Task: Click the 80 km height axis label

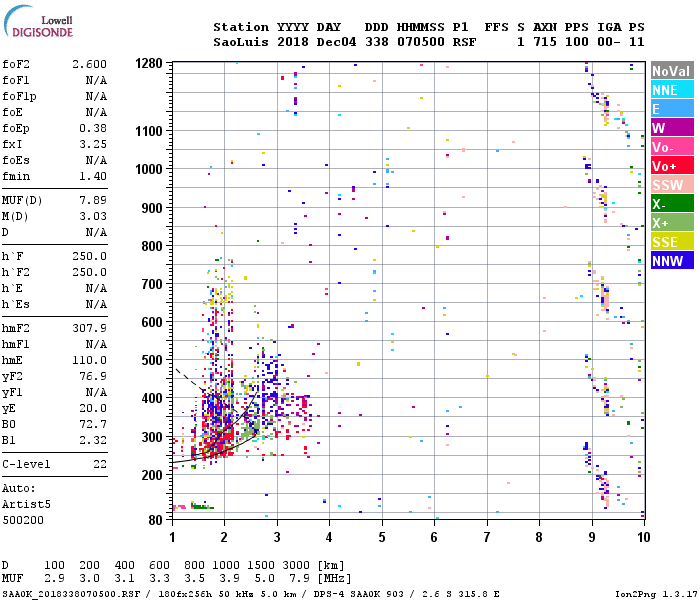Action: 155,520
